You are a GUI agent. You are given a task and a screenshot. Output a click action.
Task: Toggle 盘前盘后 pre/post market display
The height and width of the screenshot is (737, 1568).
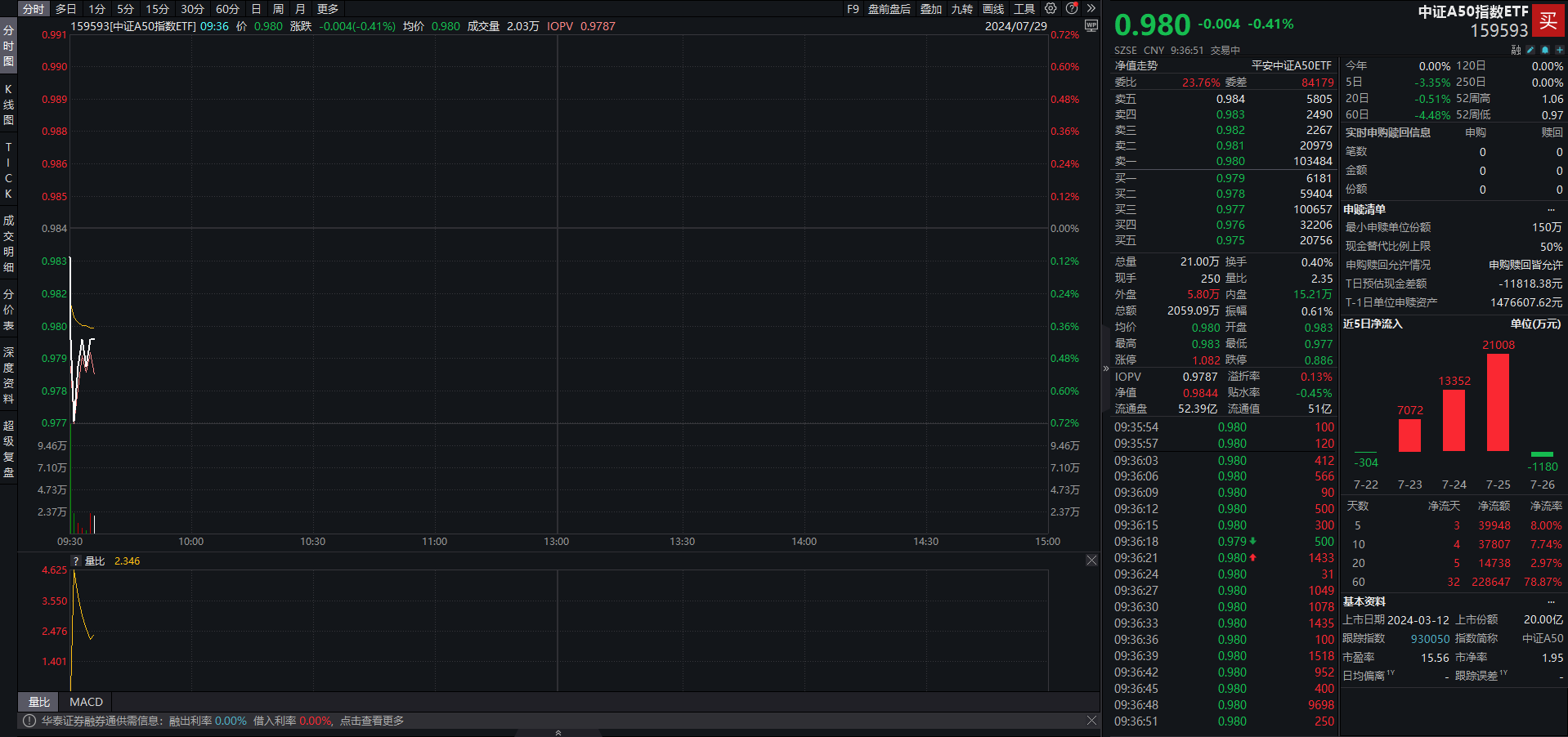click(x=889, y=9)
